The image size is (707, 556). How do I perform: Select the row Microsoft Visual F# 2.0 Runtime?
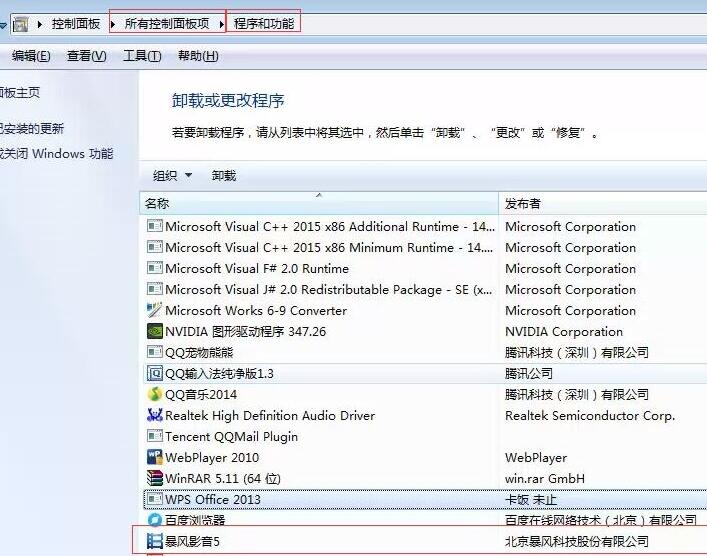(425, 268)
